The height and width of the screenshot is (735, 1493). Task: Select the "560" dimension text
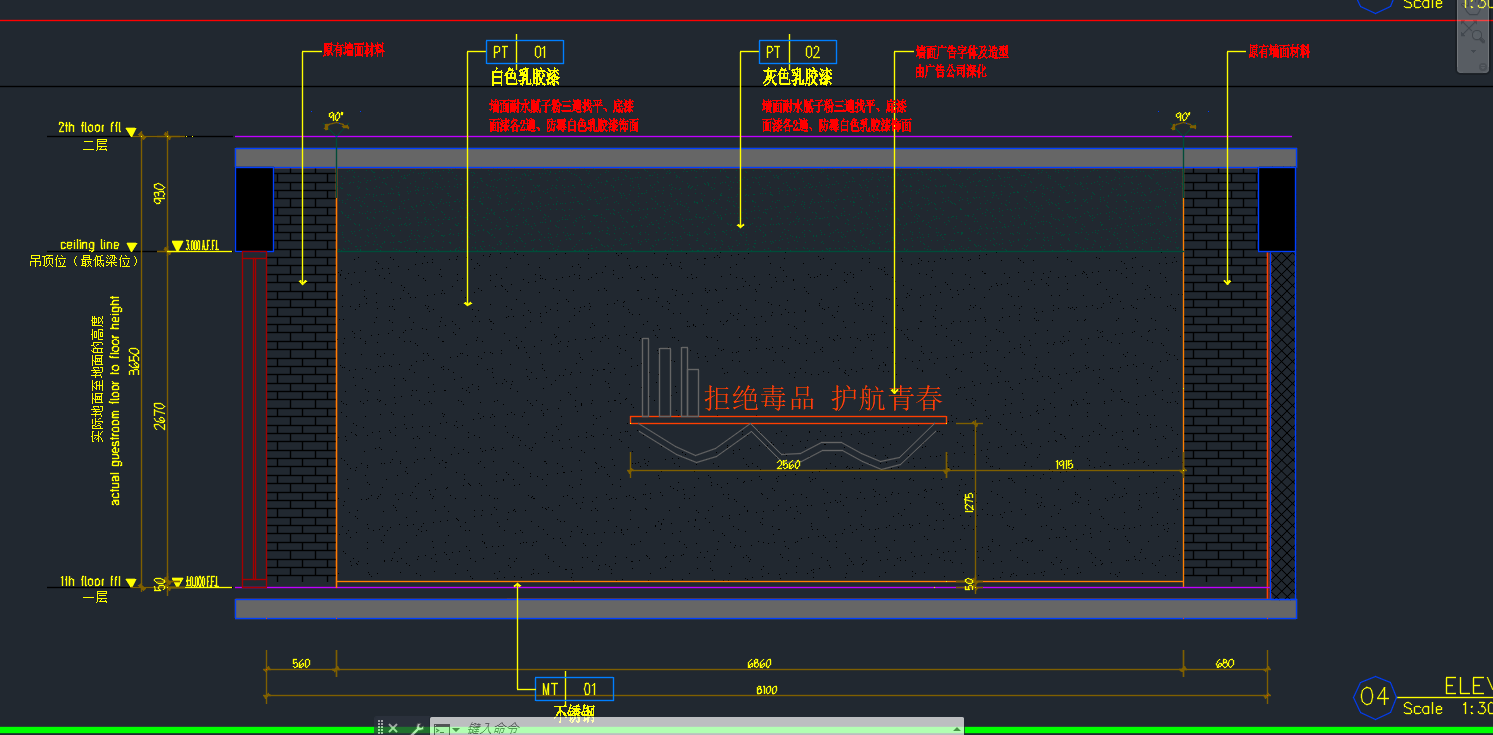(x=300, y=663)
